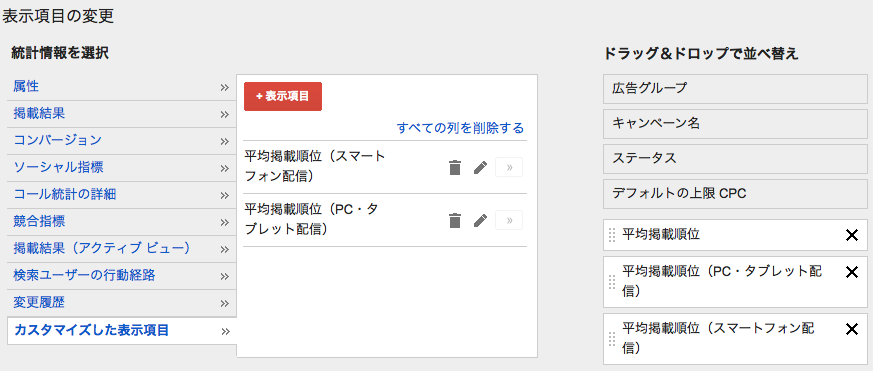The height and width of the screenshot is (371, 873).
Task: Click the add arrow beside PC・タブレット配信 column
Action: (509, 221)
